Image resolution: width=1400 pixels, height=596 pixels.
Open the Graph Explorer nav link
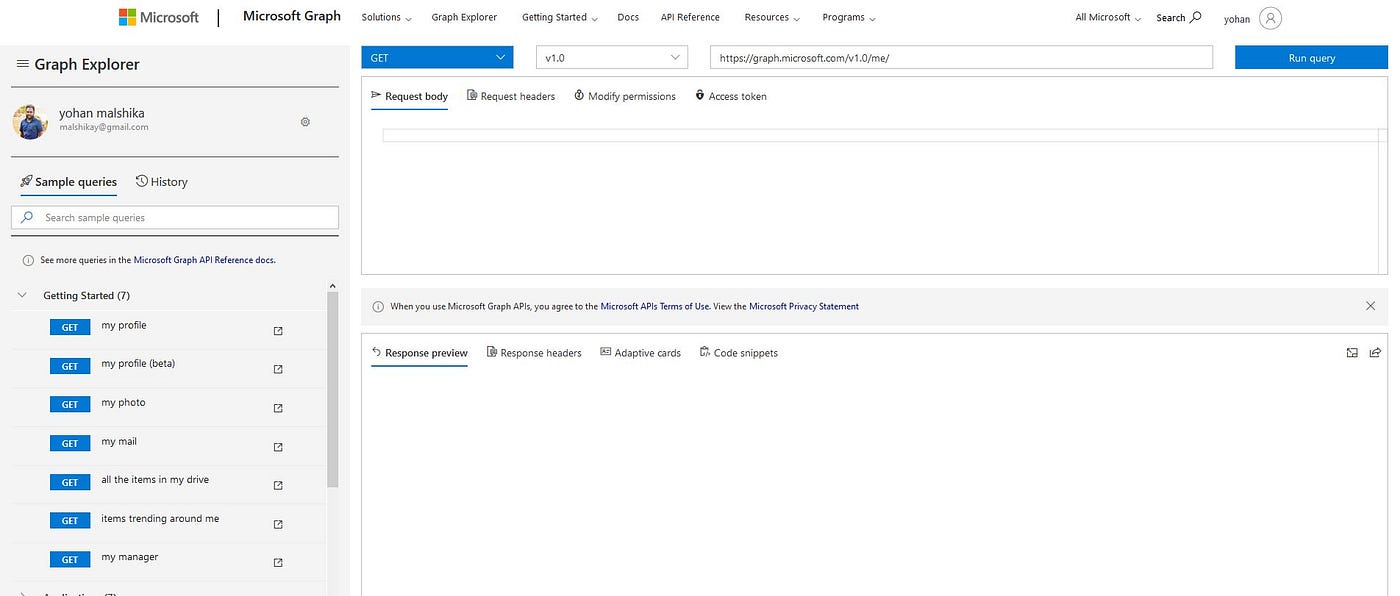click(x=464, y=17)
